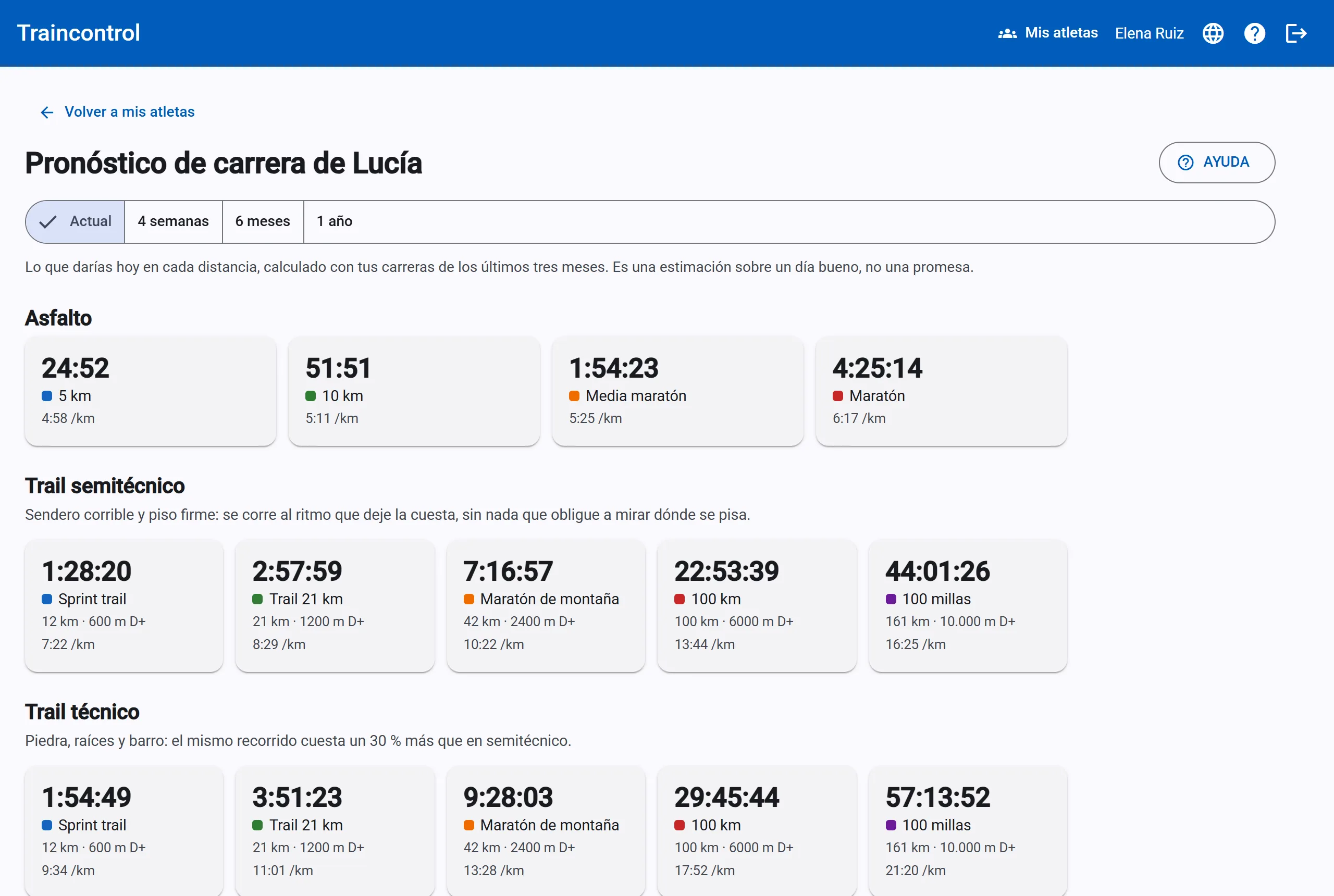
Task: Click the 22:53:39 100 km time
Action: pos(726,571)
